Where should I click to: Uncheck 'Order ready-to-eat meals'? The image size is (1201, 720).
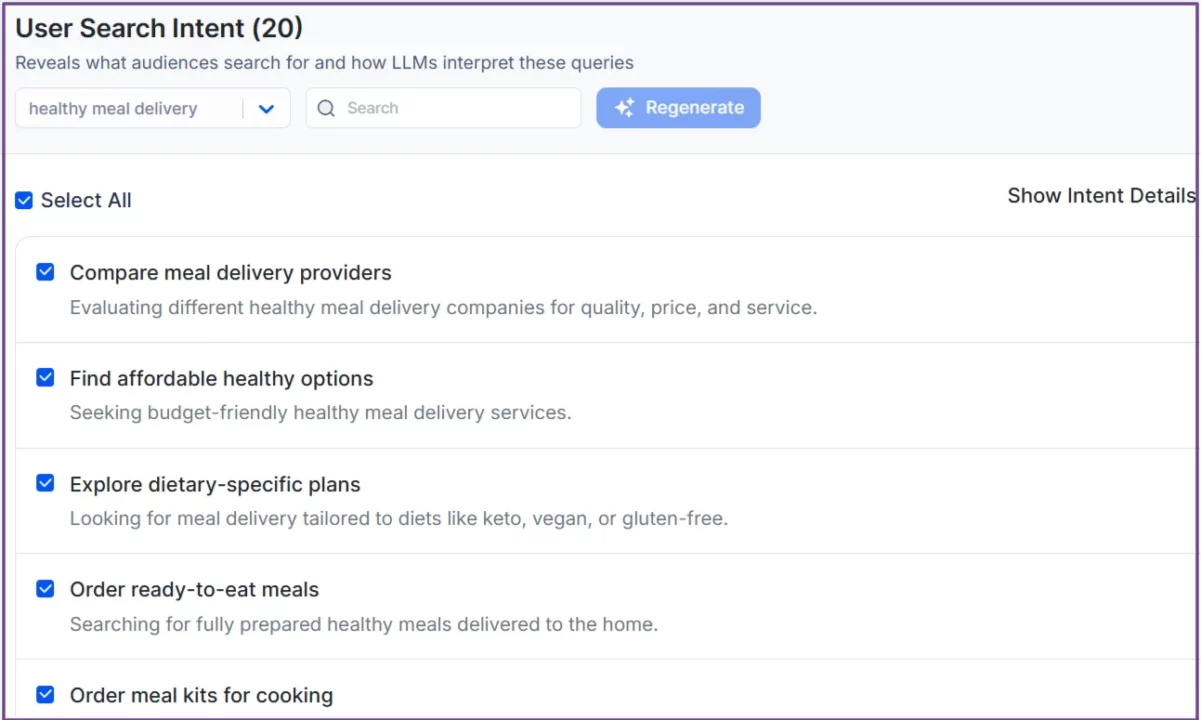(45, 588)
